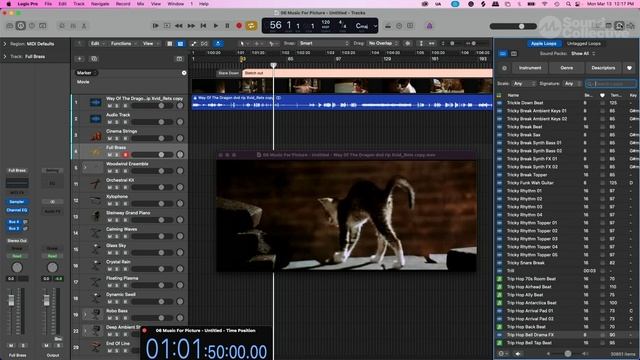This screenshot has height=360, width=640.
Task: Start playback with the Play button
Action: click(216, 26)
